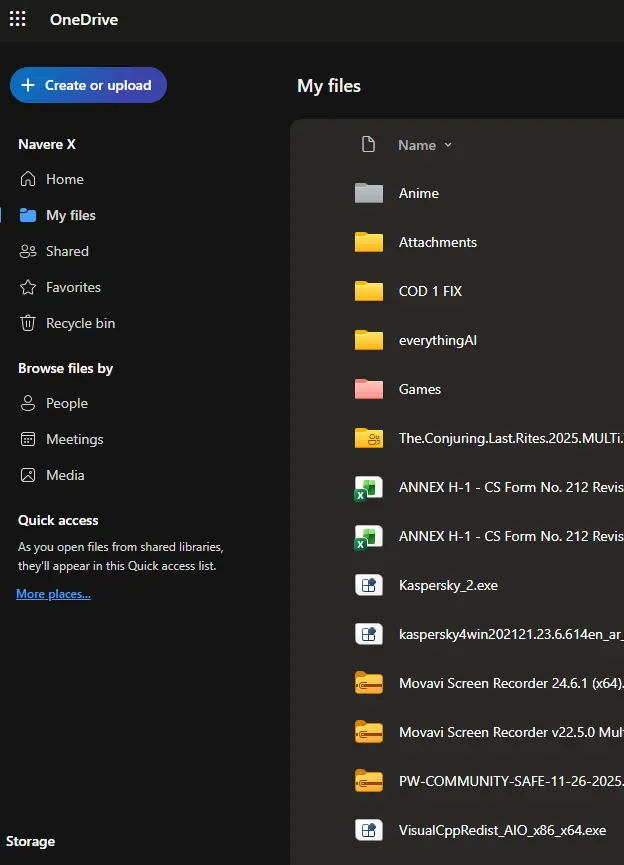Select VisualCppRedist_AIO_x86_x64.exe file name
The image size is (624, 865).
coord(502,830)
